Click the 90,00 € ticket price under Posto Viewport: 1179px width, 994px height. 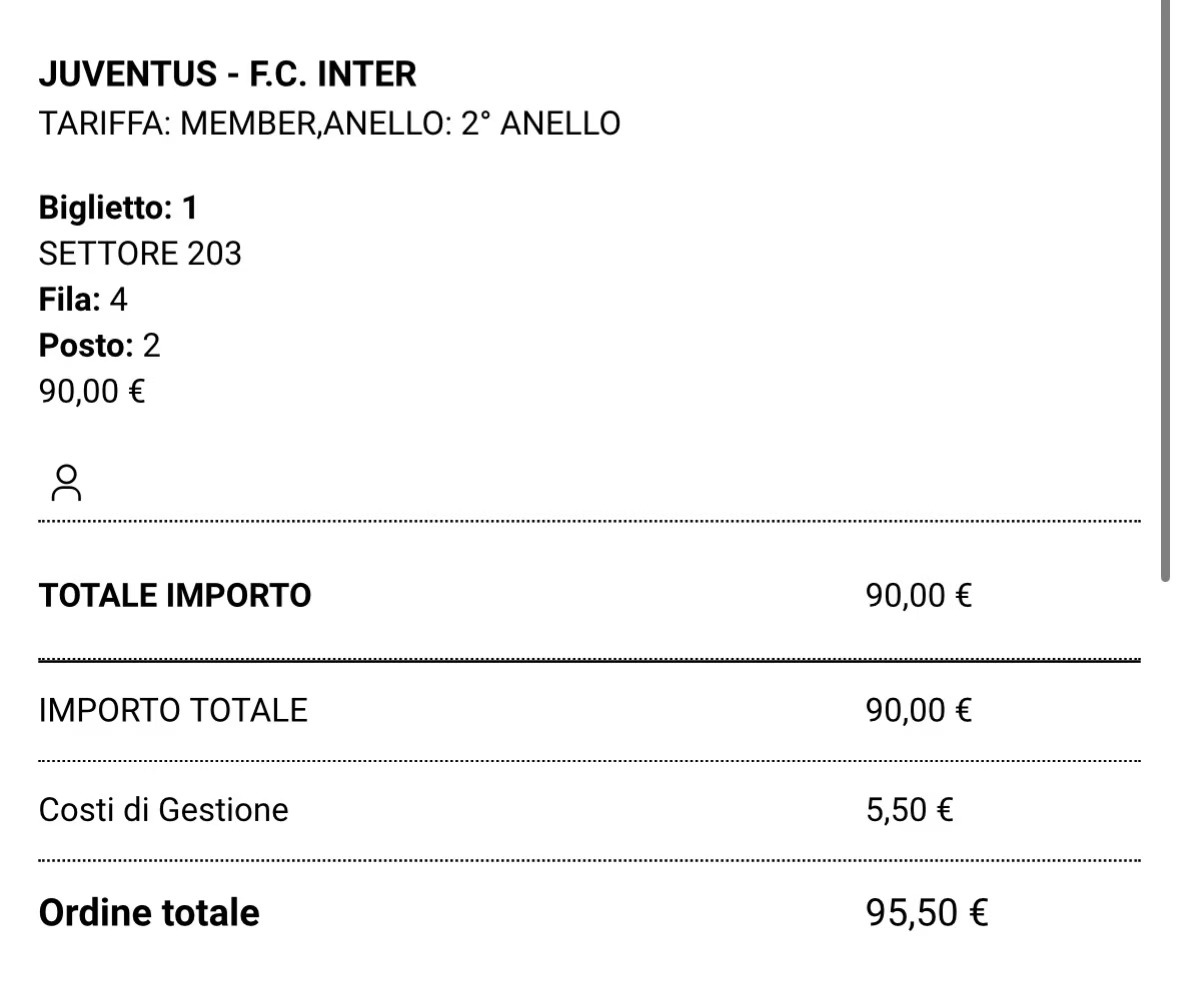click(92, 391)
